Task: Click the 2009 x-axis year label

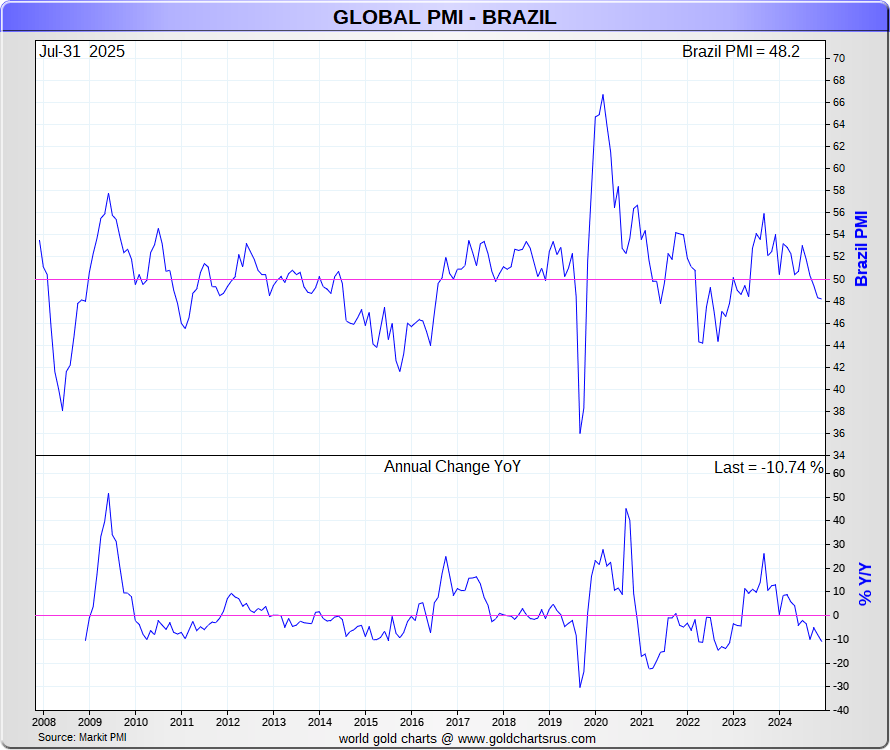Action: [90, 722]
